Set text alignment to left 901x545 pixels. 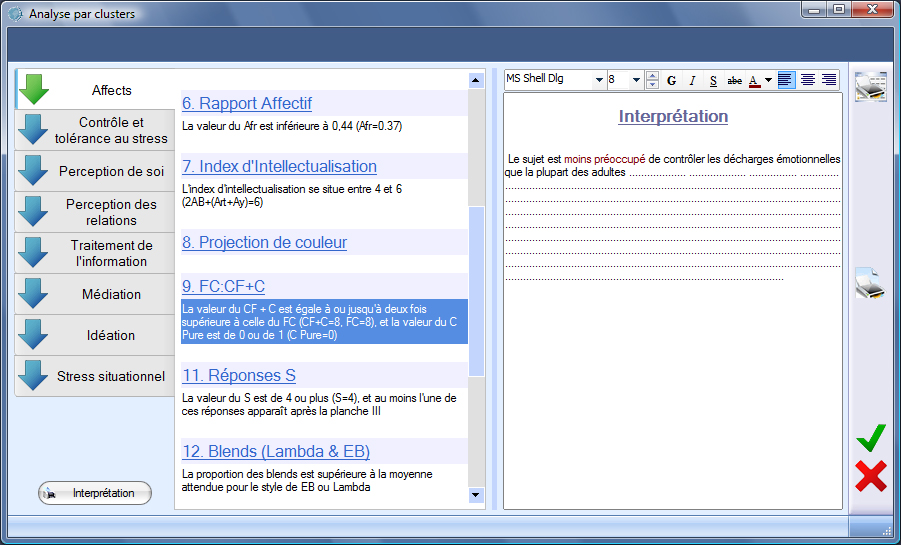tap(787, 80)
